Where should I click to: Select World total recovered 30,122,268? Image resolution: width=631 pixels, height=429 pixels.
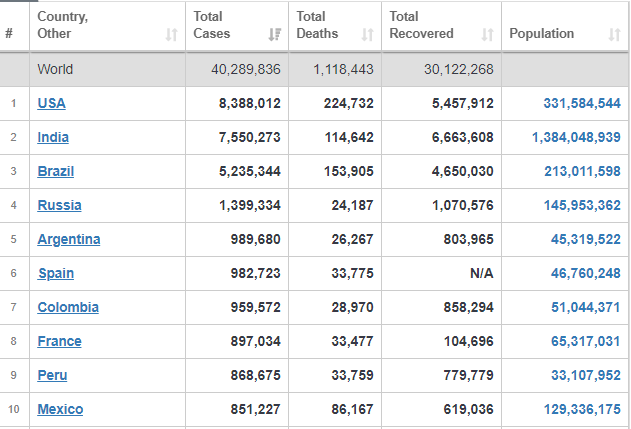click(x=459, y=69)
